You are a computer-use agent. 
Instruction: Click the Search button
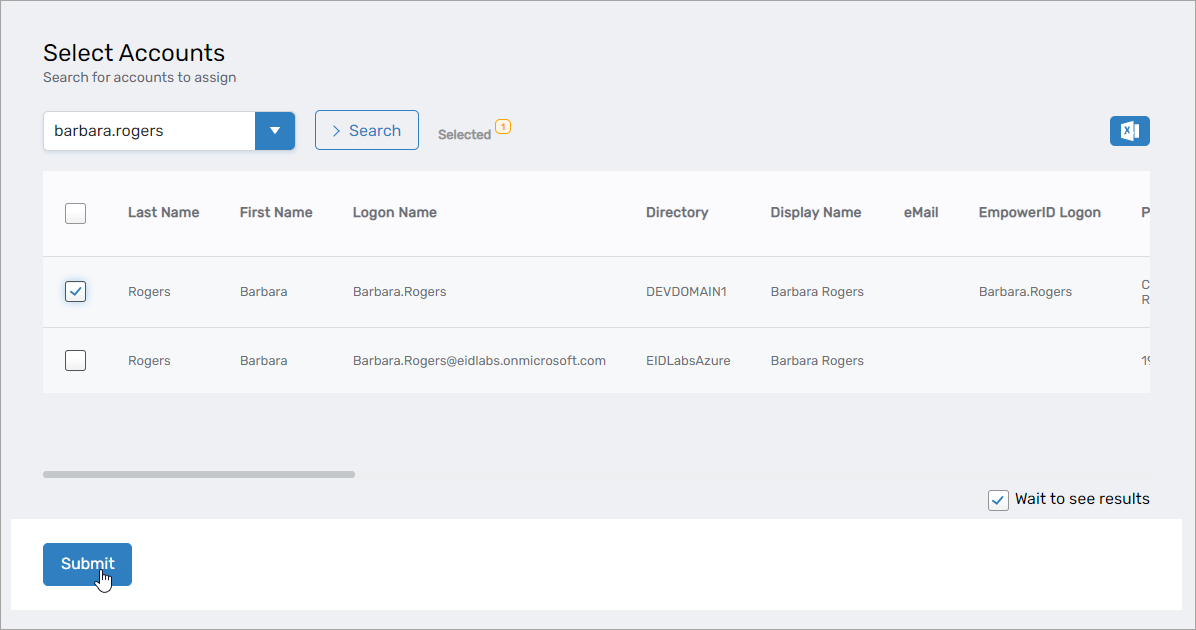pos(366,131)
